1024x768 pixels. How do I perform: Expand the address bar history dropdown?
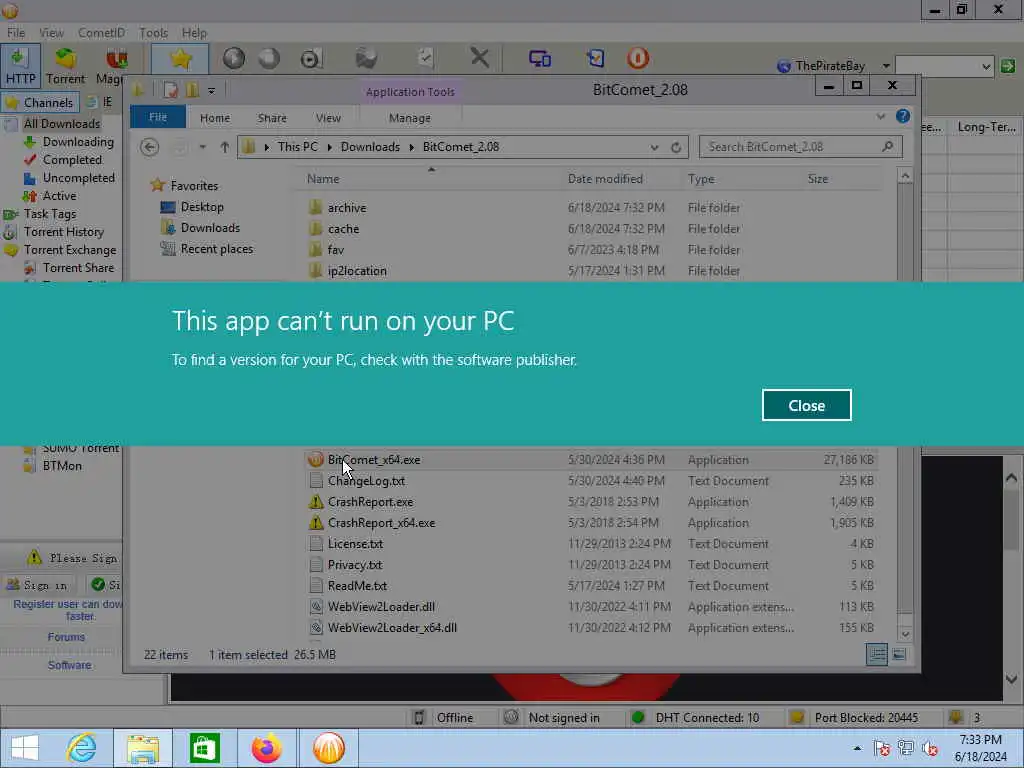[654, 147]
